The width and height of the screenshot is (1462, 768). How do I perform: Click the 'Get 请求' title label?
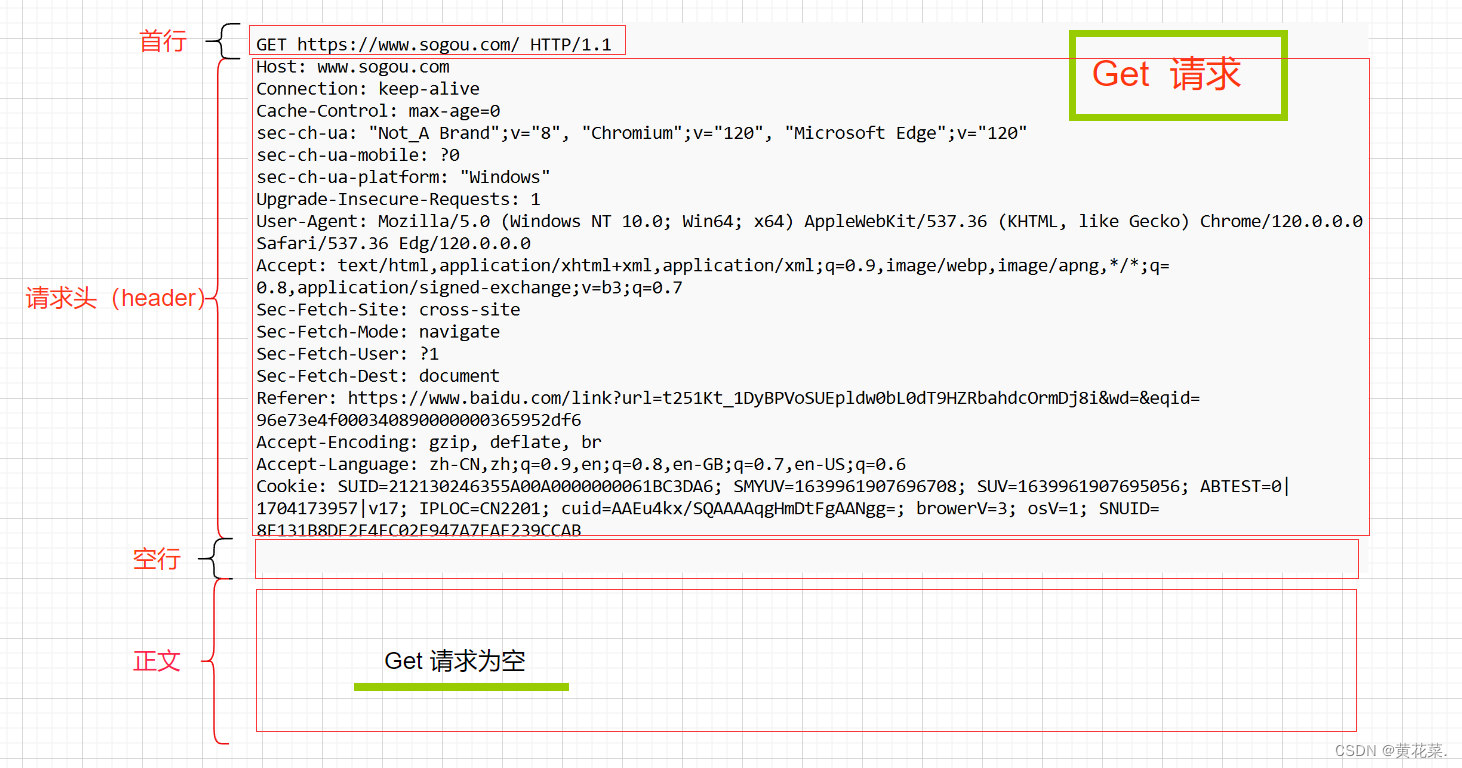pyautogui.click(x=1166, y=74)
